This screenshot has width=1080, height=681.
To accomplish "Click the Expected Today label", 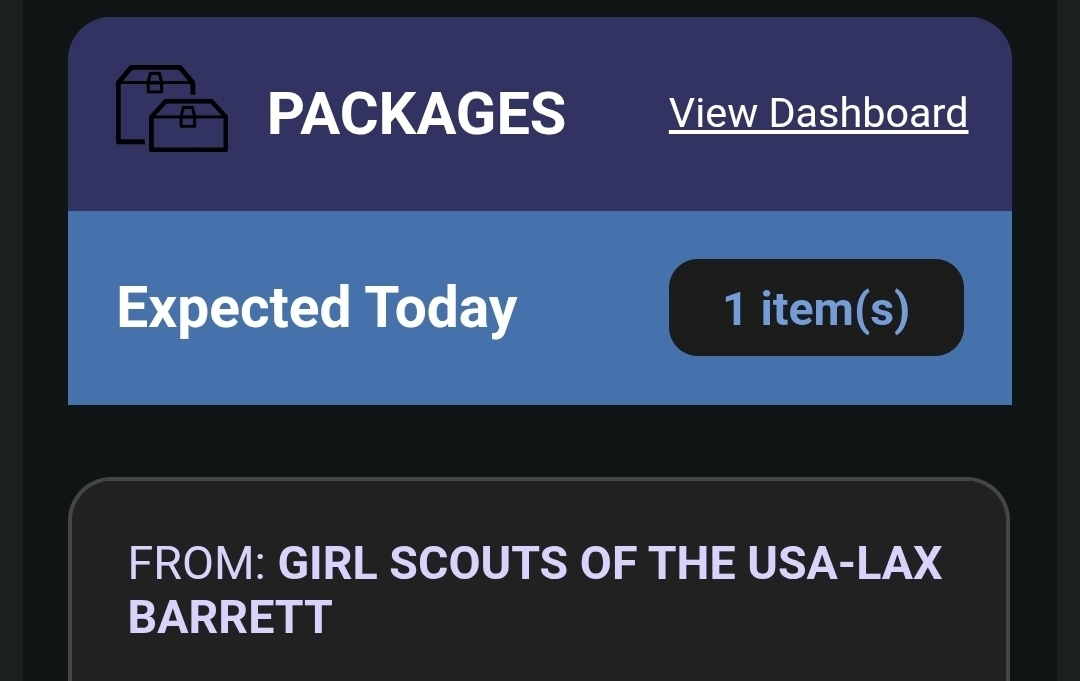I will tap(317, 308).
